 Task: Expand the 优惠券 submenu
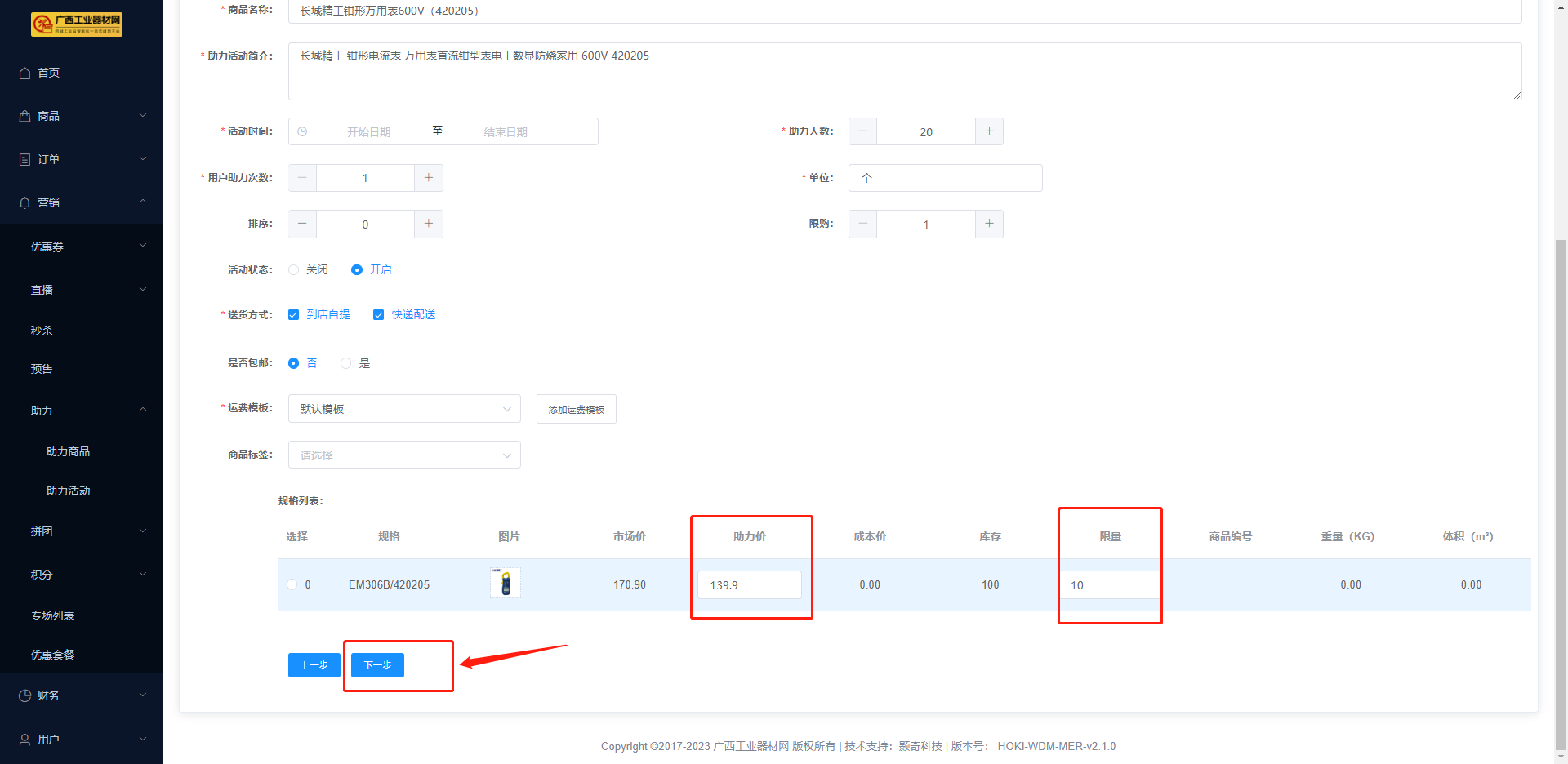pos(82,247)
